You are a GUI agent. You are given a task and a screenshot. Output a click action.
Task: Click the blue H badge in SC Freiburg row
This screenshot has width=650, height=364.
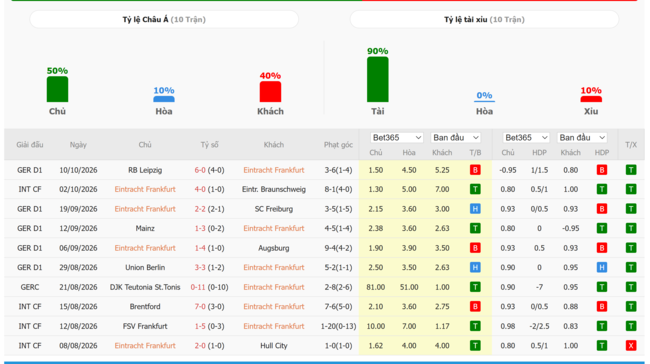[475, 209]
